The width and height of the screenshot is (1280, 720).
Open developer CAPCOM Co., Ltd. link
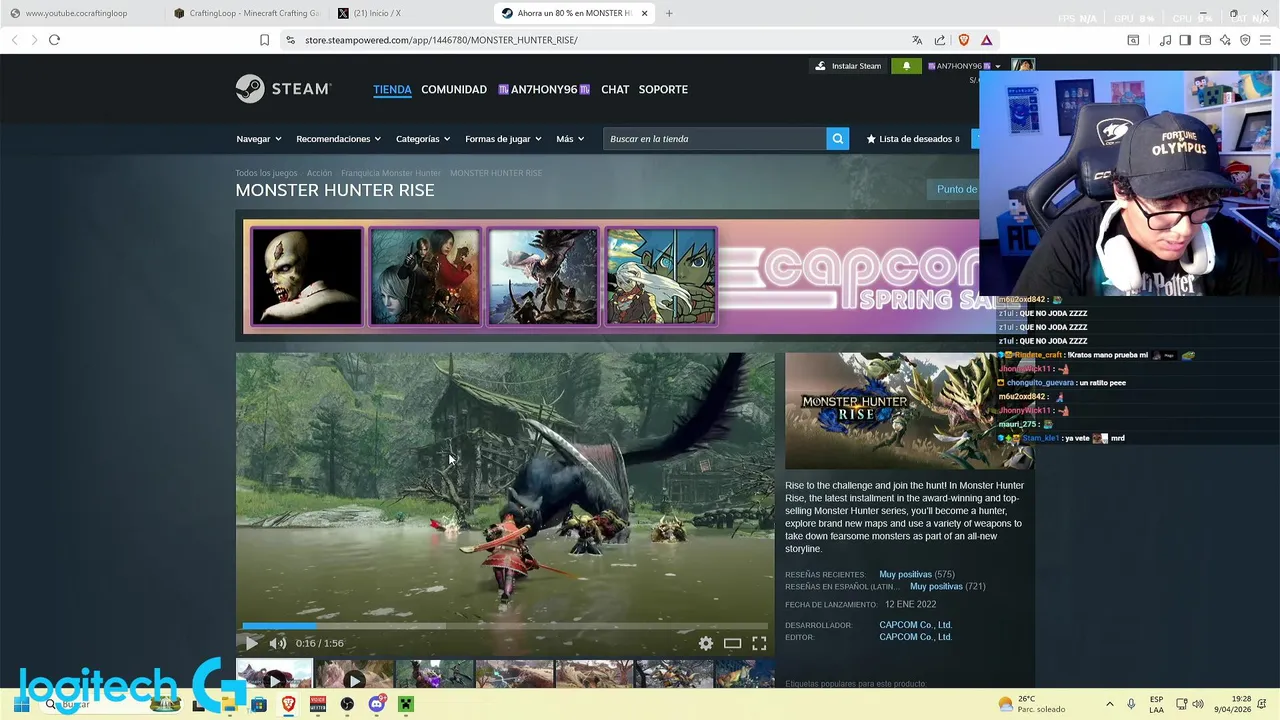click(x=915, y=625)
